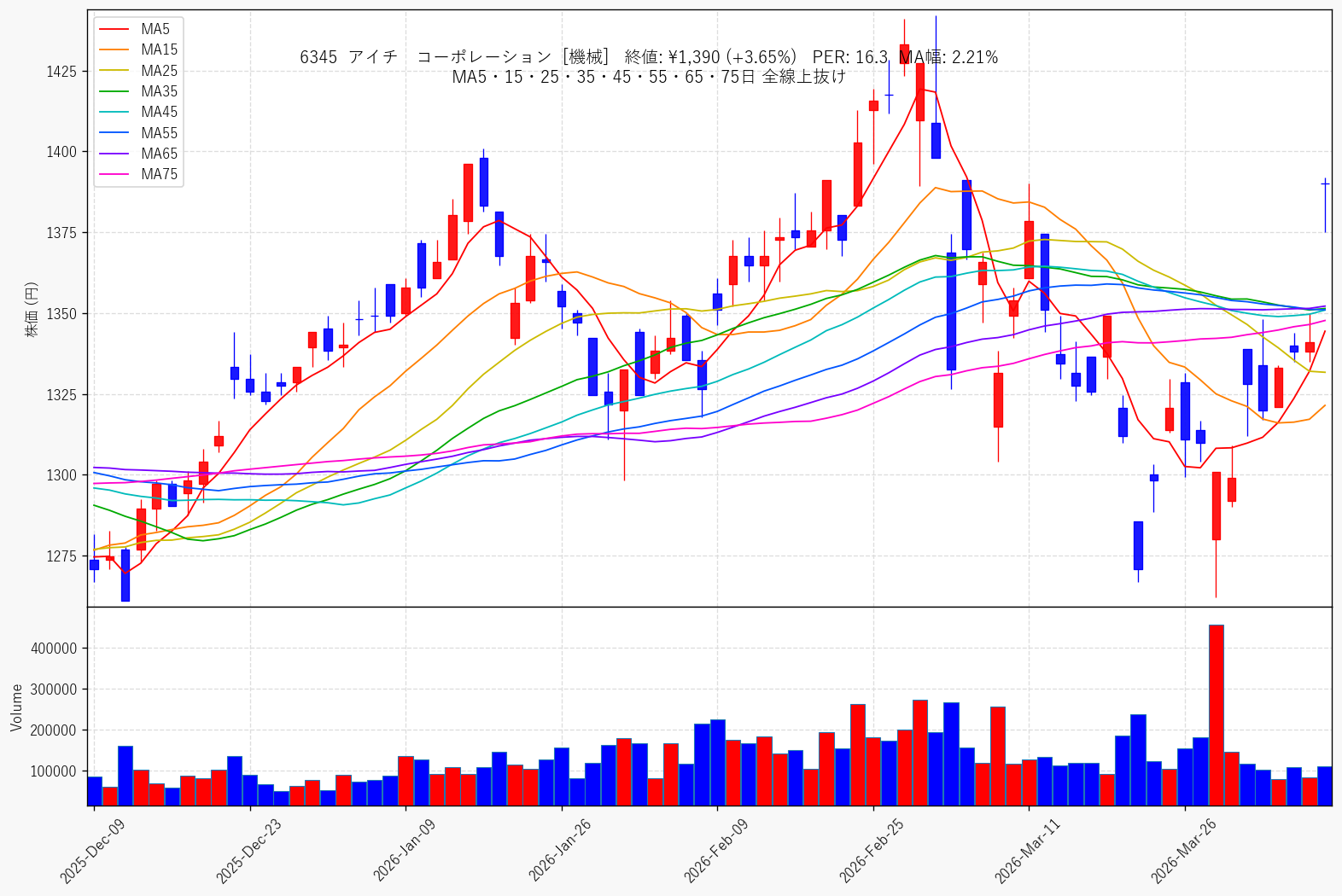Click the MA45 legend entry
Screen dimensions: 1342x896
138,112
